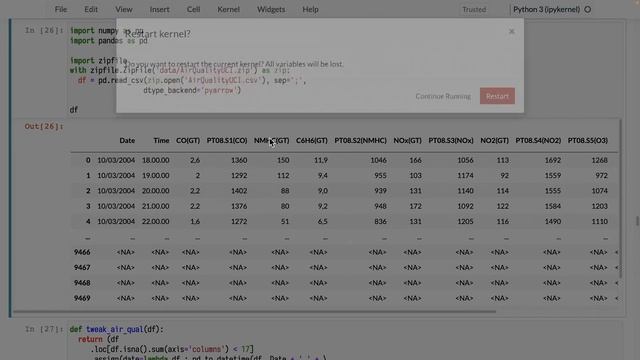
Task: Click the C6H6(GT) column header
Action: [x=312, y=140]
